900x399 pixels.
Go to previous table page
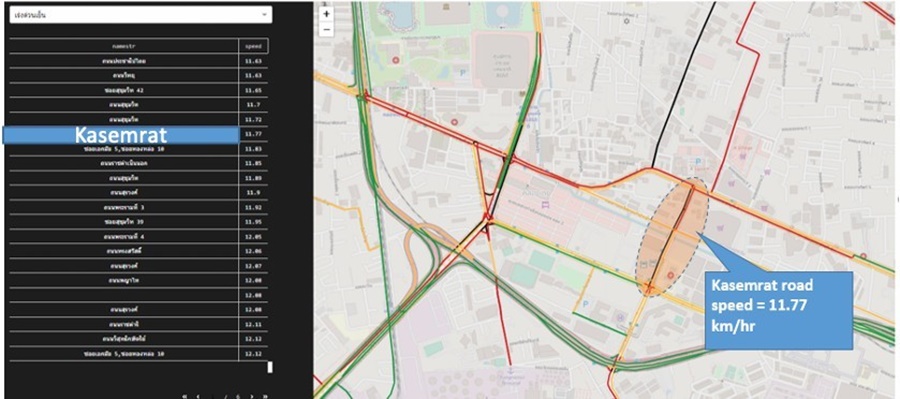(x=199, y=396)
